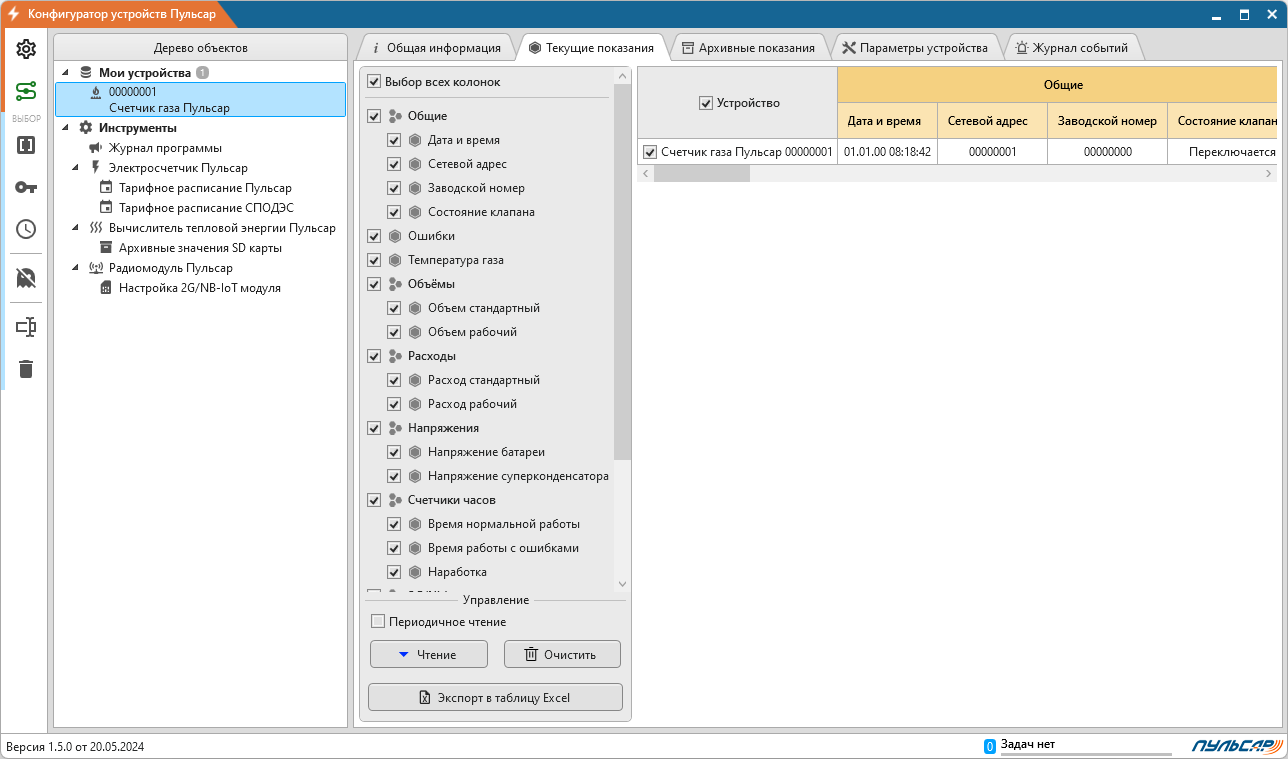Click the crossed-out ghost sidebar icon
The width and height of the screenshot is (1288, 759).
[x=26, y=277]
